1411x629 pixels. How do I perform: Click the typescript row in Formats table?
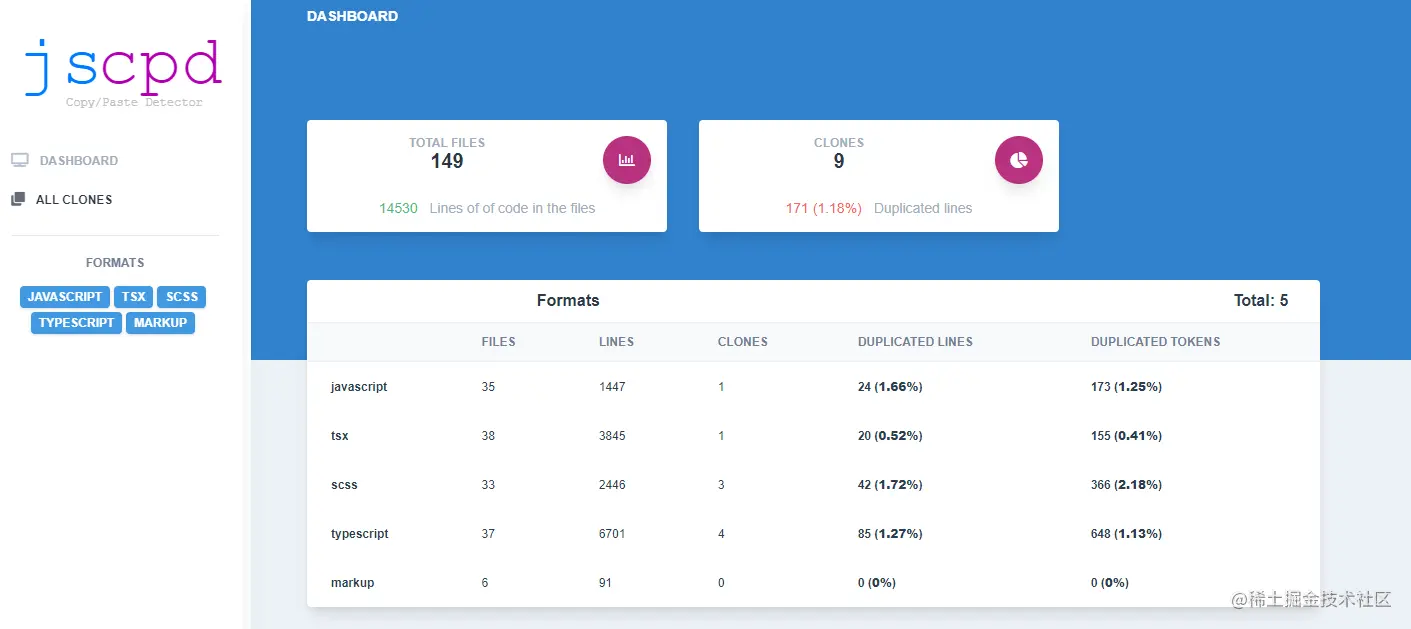coord(813,533)
